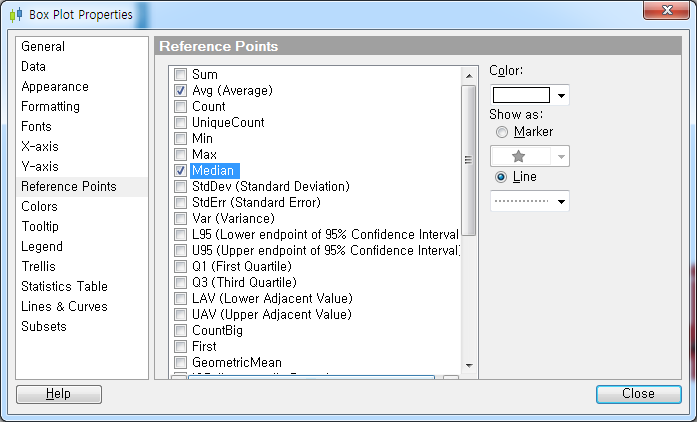The width and height of the screenshot is (697, 422).
Task: Open the marker shape dropdown arrow
Action: click(561, 157)
